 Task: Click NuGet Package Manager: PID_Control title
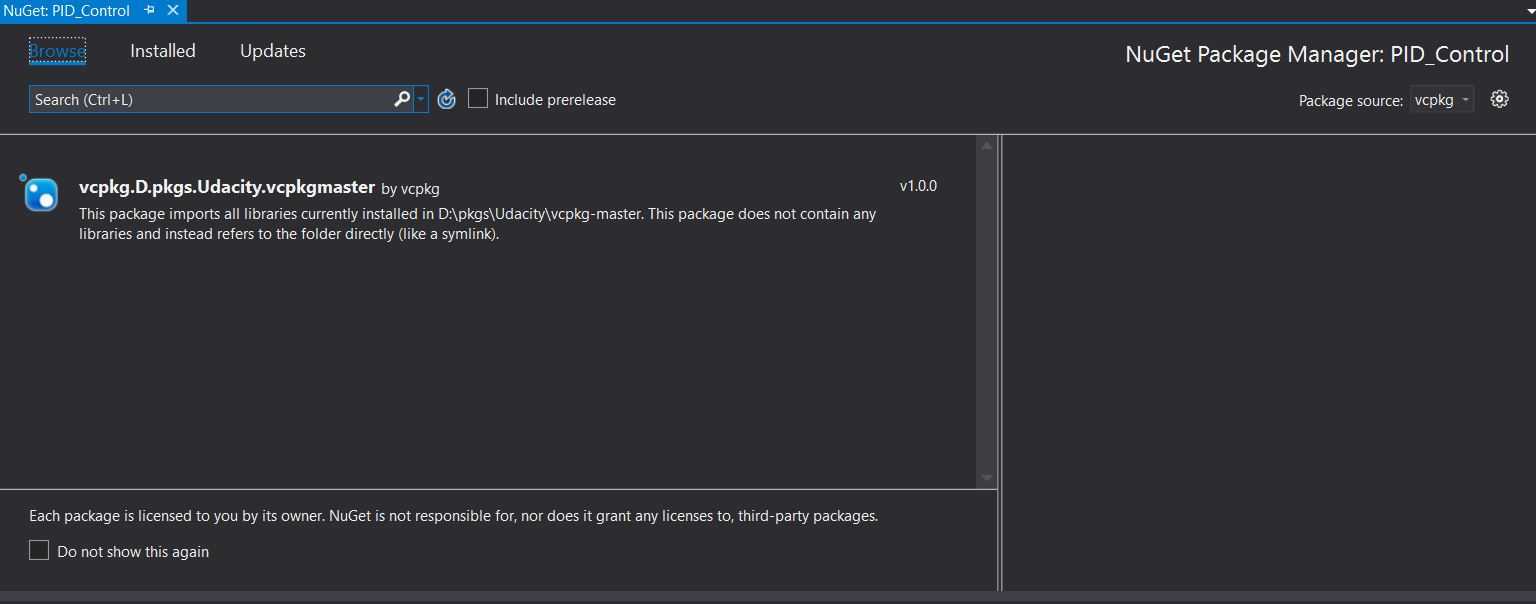[1317, 54]
